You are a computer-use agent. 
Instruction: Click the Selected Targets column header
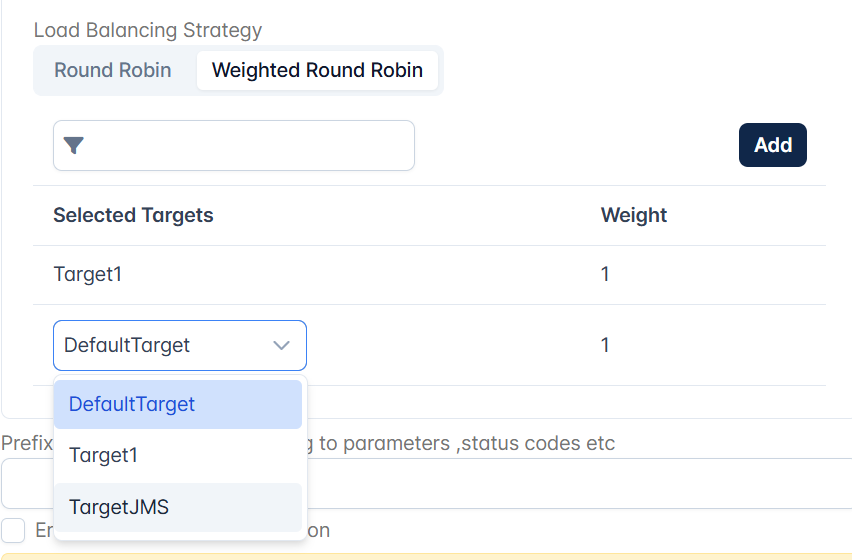coord(133,216)
